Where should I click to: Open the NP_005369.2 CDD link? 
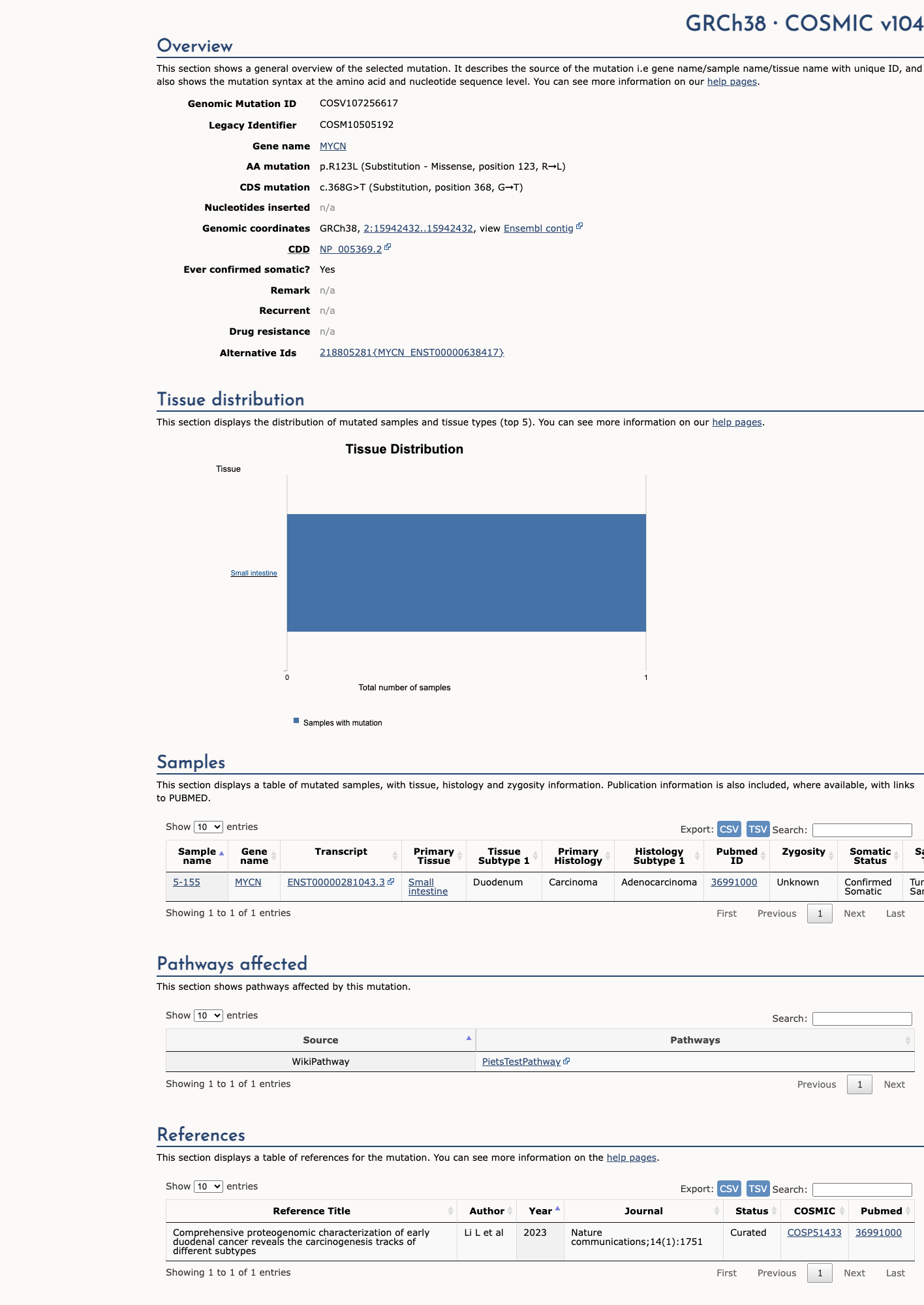click(350, 249)
